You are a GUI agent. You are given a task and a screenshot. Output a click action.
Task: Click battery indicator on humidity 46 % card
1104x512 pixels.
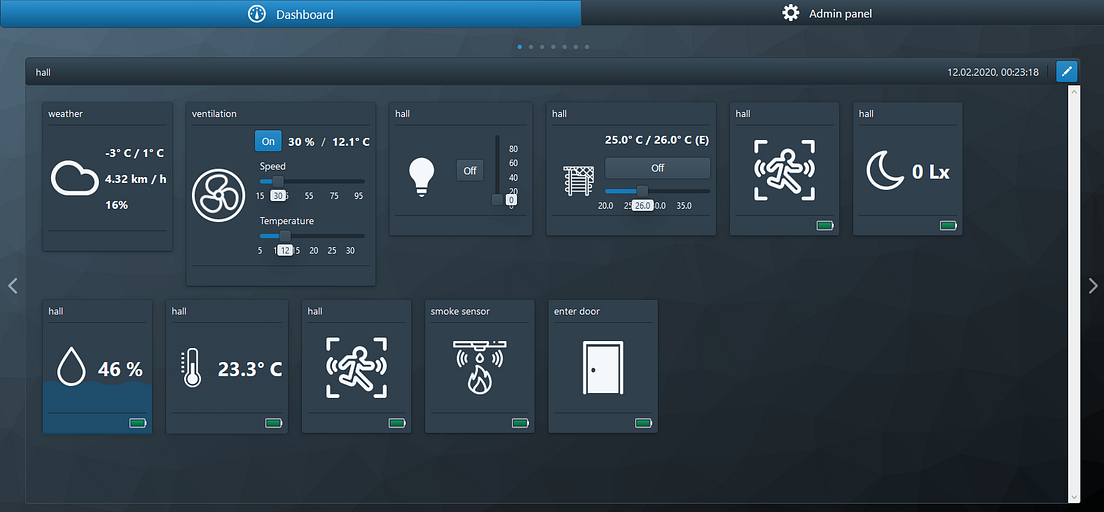point(138,423)
